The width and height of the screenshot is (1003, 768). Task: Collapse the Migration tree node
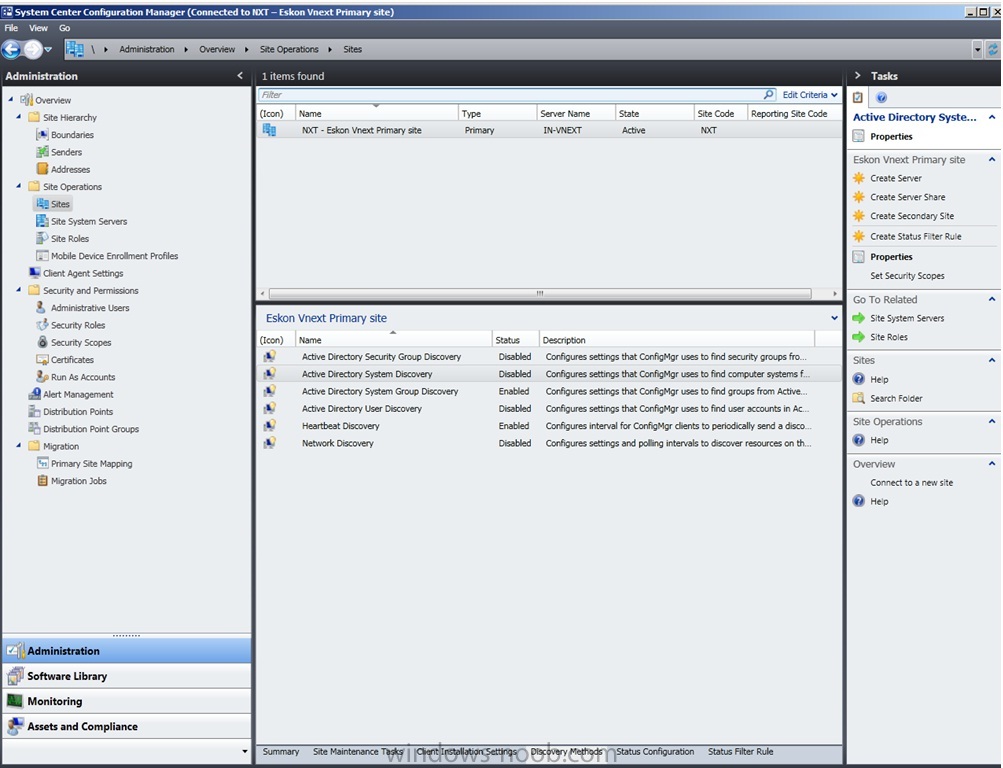click(19, 445)
